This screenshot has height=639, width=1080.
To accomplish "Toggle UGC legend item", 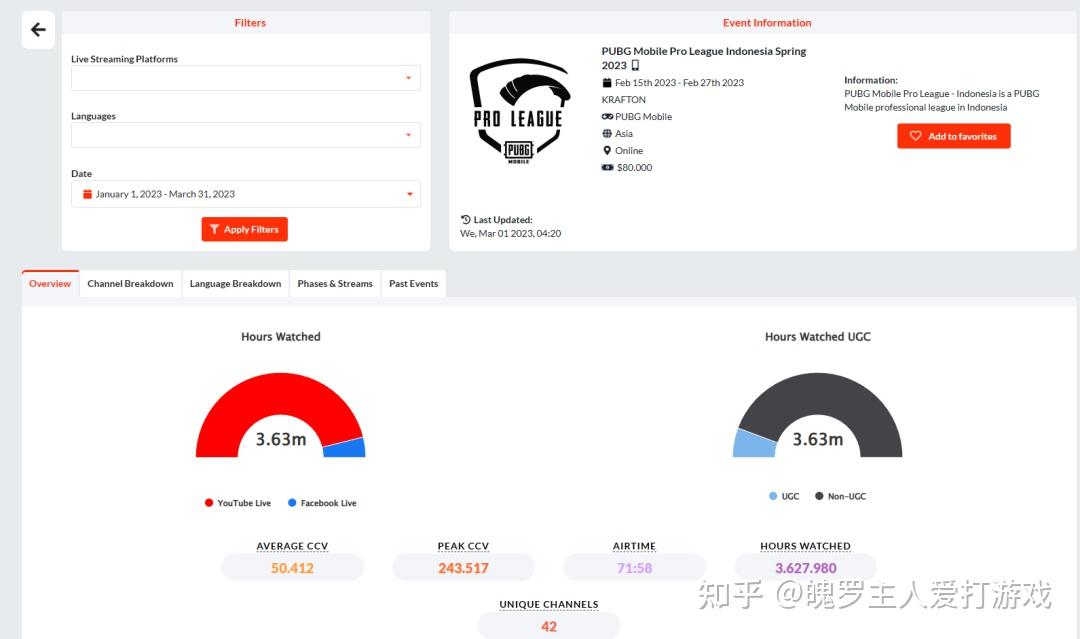I will pyautogui.click(x=784, y=496).
